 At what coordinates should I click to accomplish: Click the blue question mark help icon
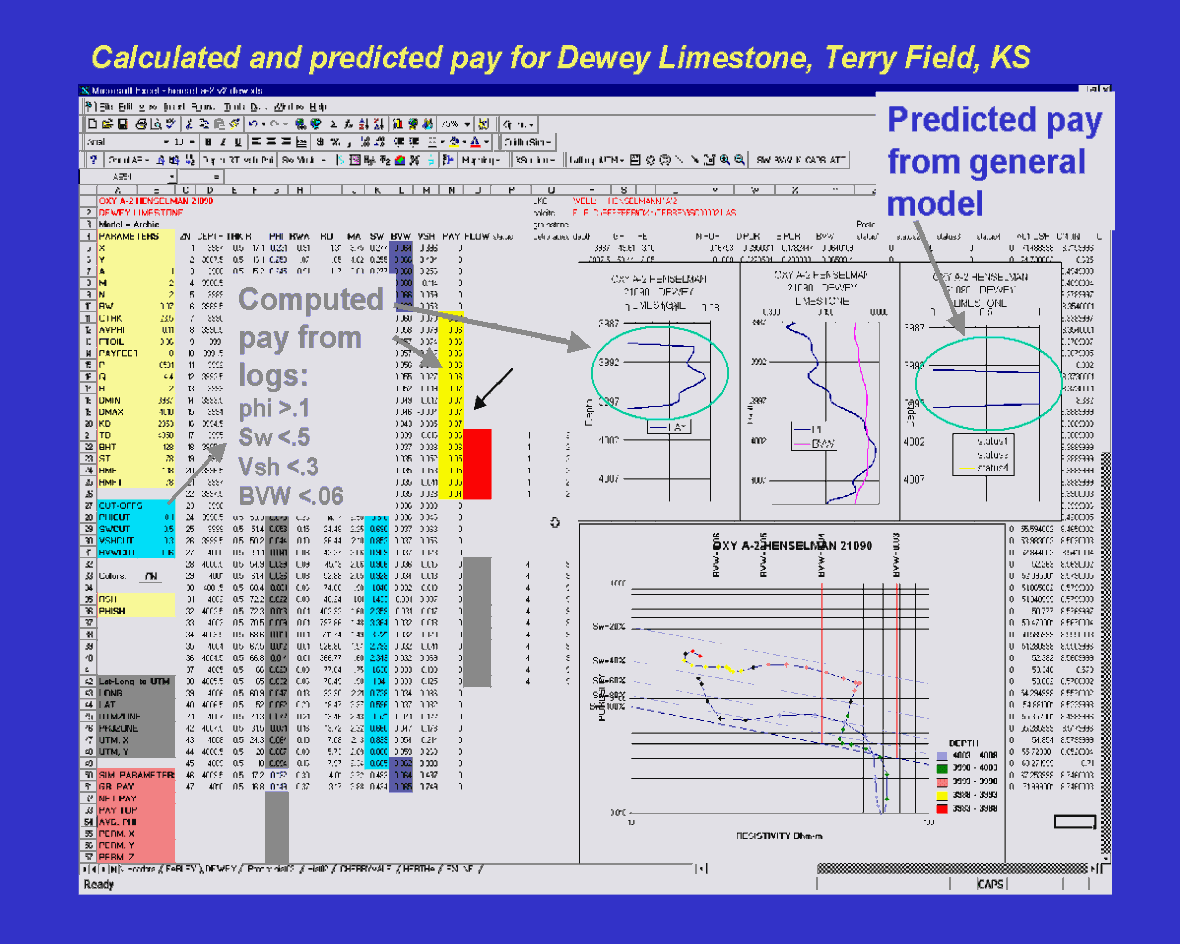[92, 159]
